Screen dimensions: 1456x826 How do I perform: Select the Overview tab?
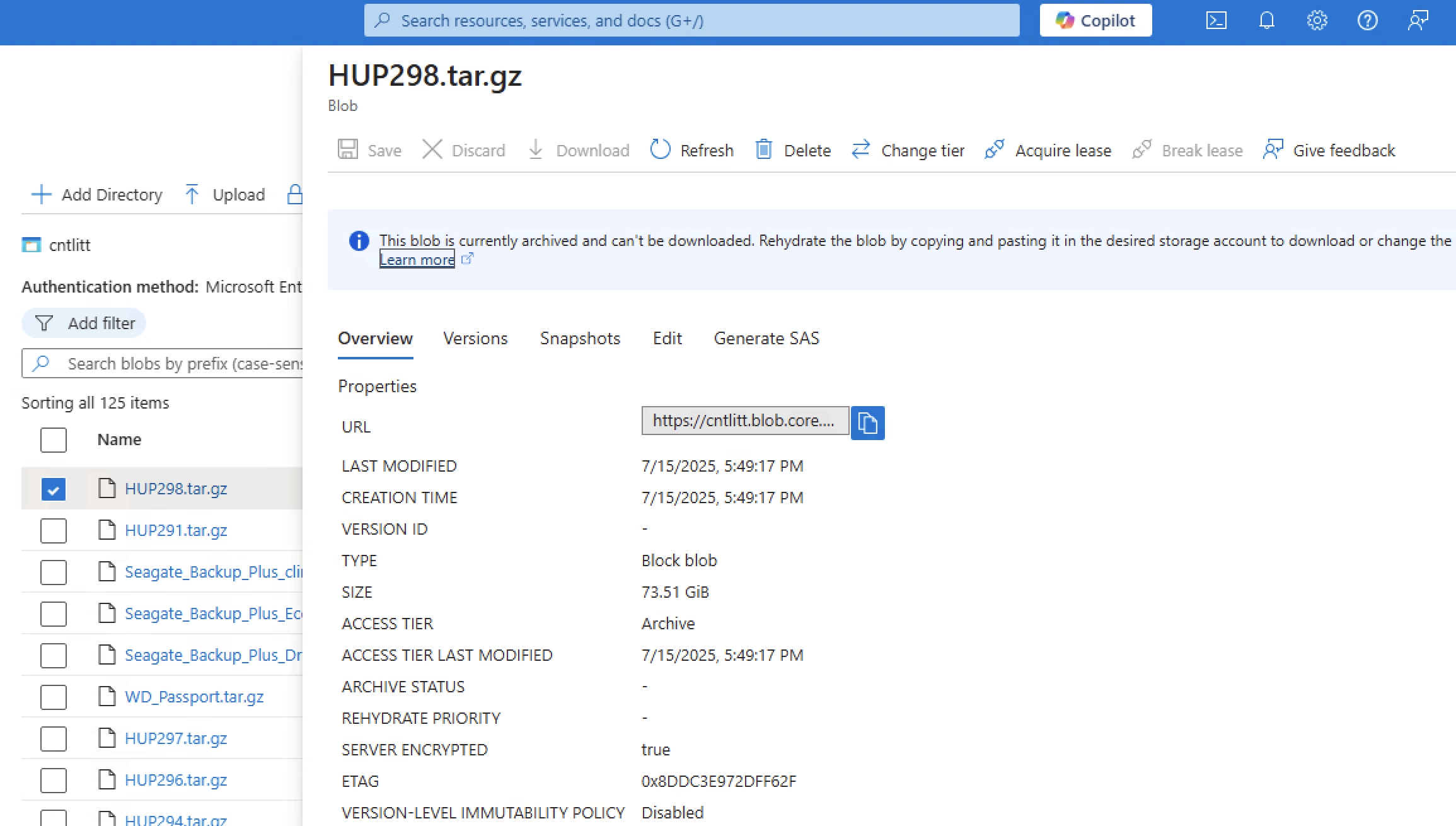tap(375, 339)
